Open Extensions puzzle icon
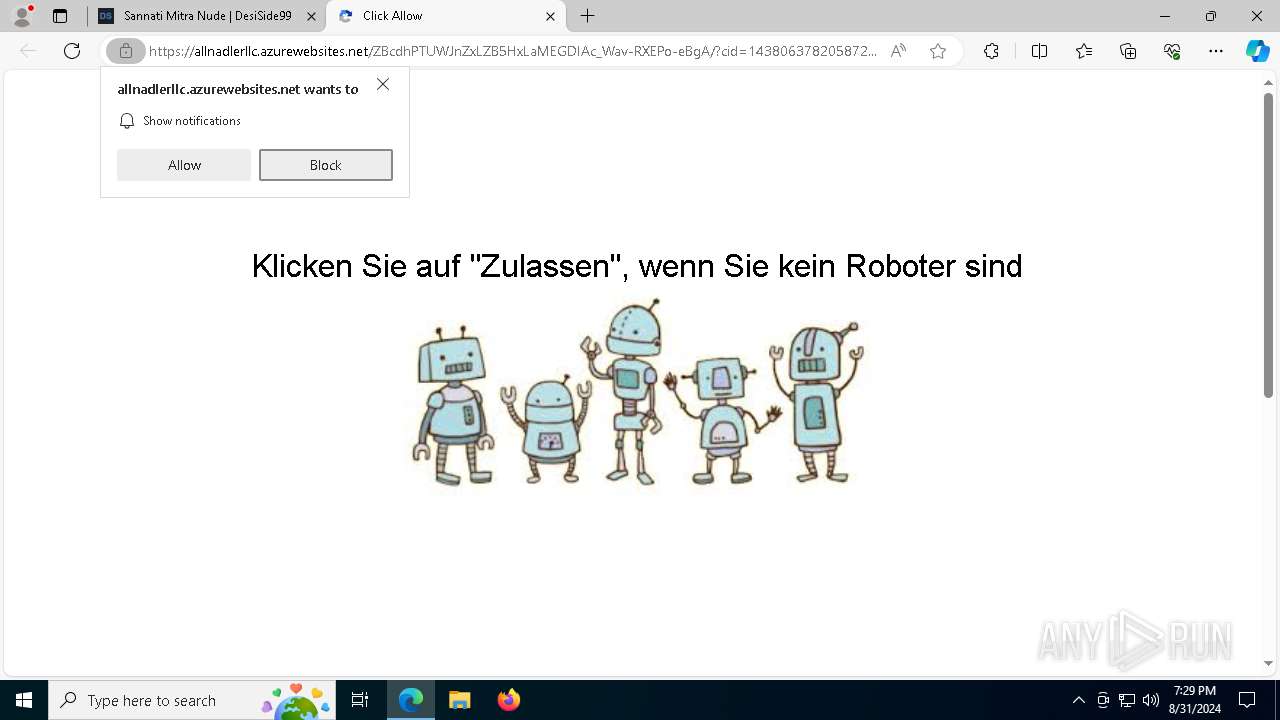This screenshot has width=1280, height=720. pos(991,51)
